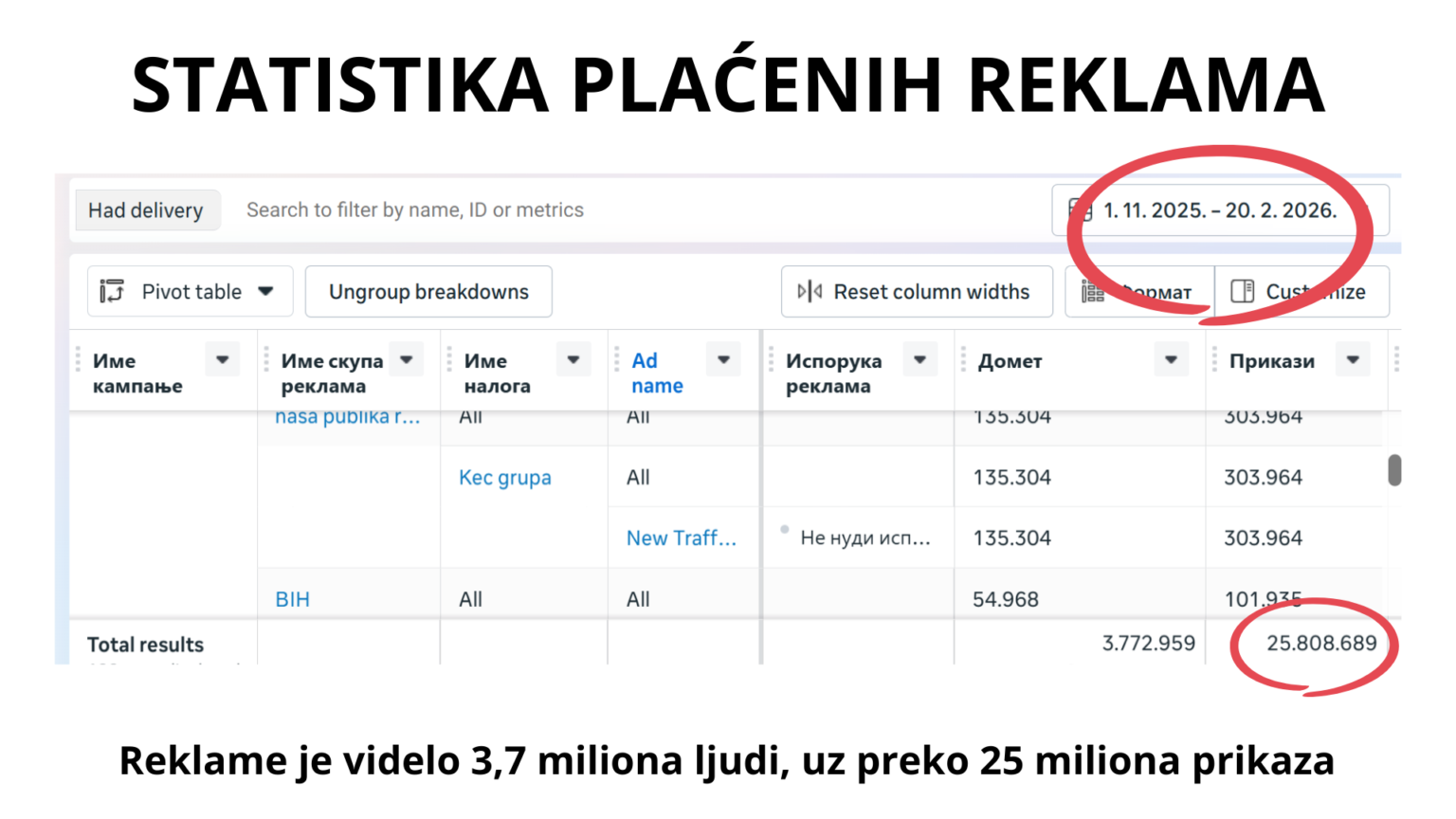1456x819 pixels.
Task: Click drag handle of Име кампање column
Action: pos(79,360)
